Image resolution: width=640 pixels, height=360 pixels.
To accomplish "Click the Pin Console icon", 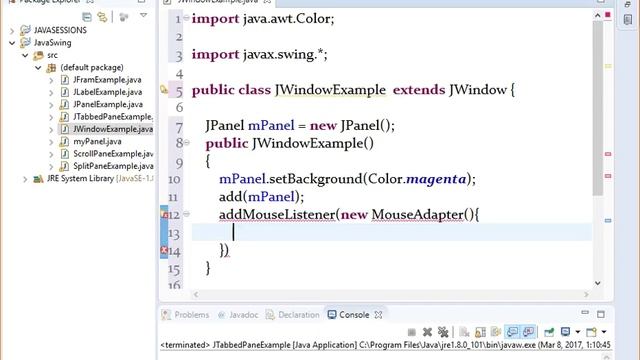I will [549, 332].
